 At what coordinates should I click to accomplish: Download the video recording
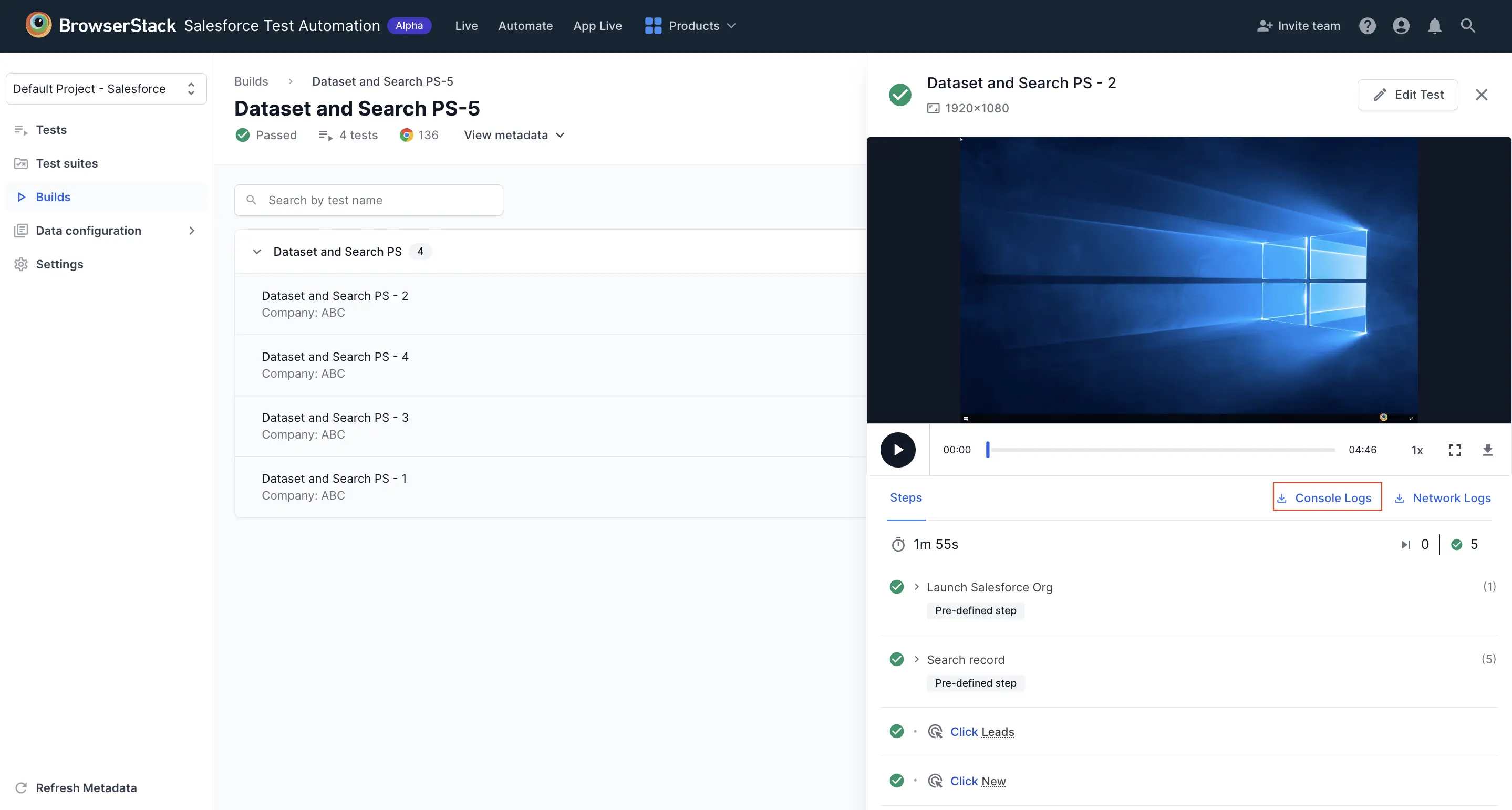(x=1487, y=450)
